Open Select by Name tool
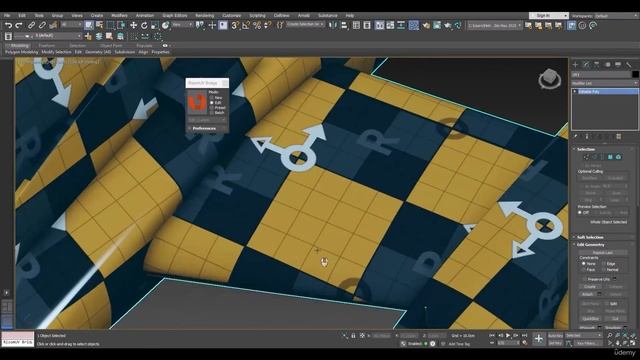Viewport: 640px width, 360px height. tap(99, 25)
